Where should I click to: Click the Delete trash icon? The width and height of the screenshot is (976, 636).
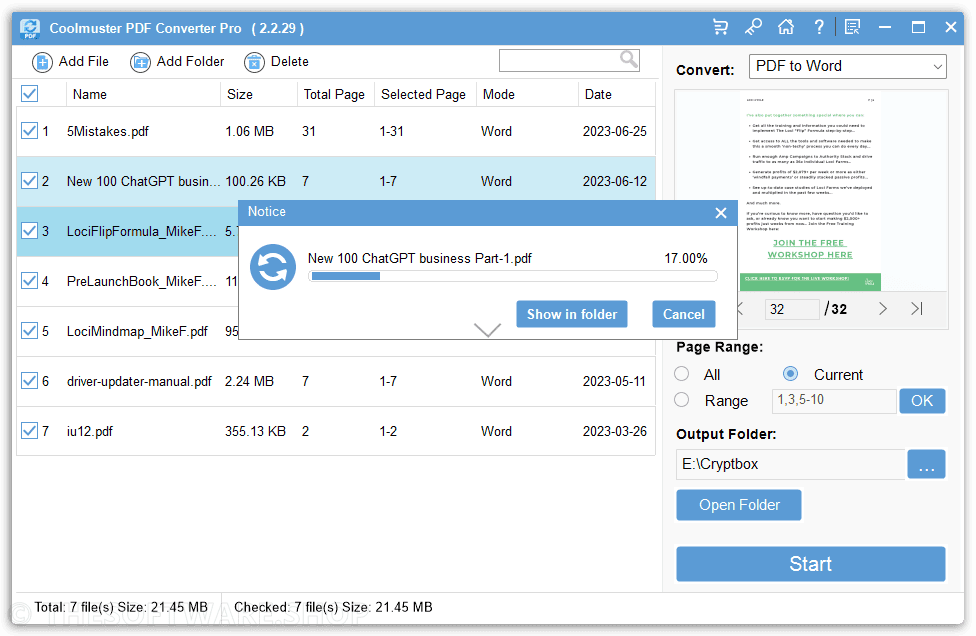[254, 62]
